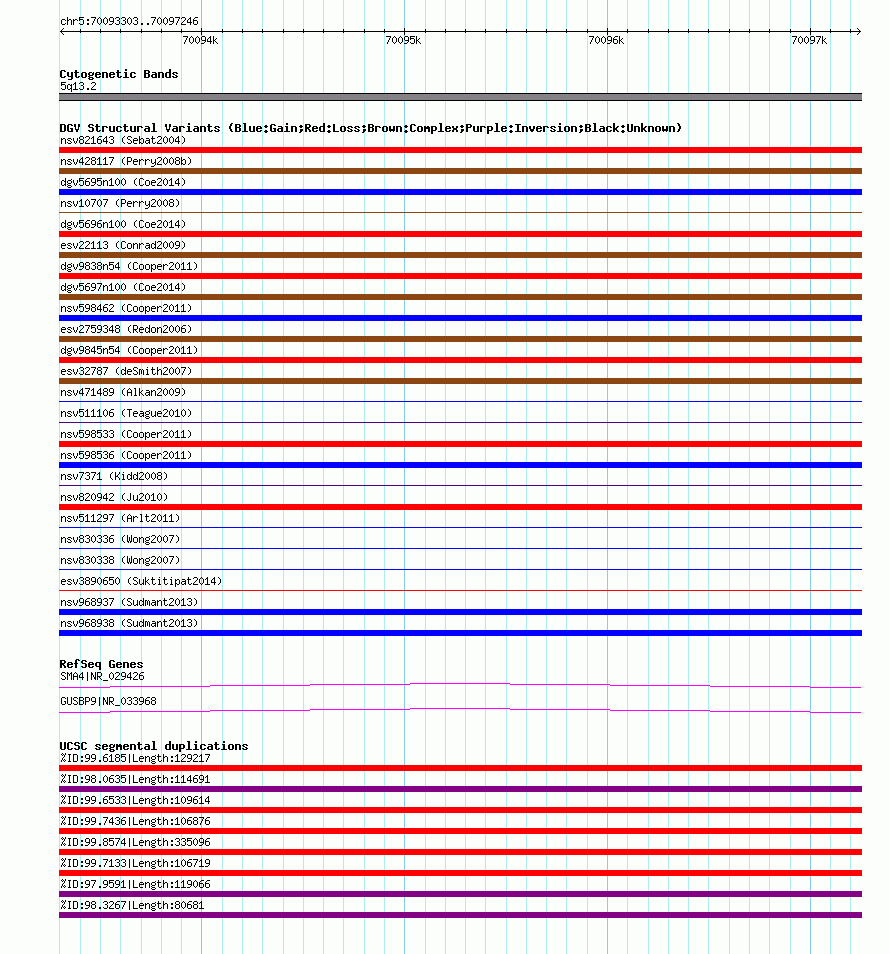
Task: Select duplication %ID:99.8574|Length:335096 label
Action: [135, 843]
